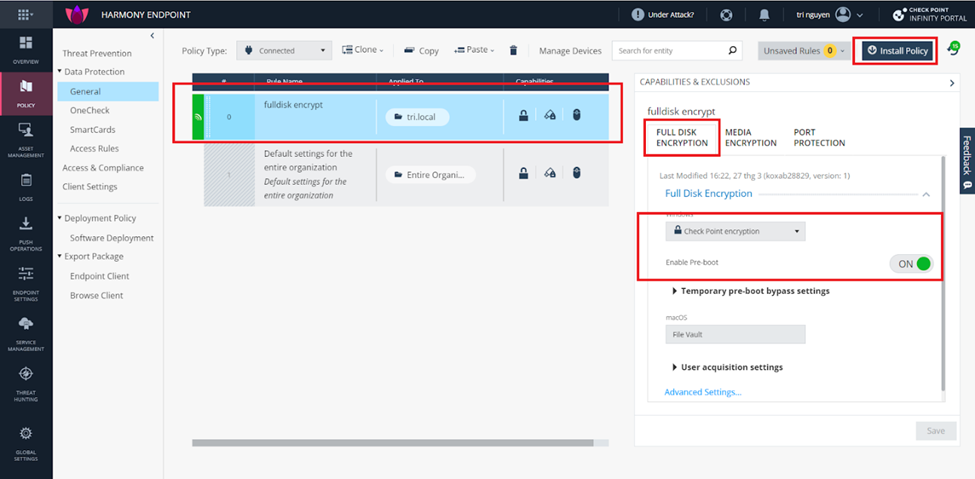The image size is (975, 479).
Task: Open the app launcher grid icon
Action: [x=25, y=14]
